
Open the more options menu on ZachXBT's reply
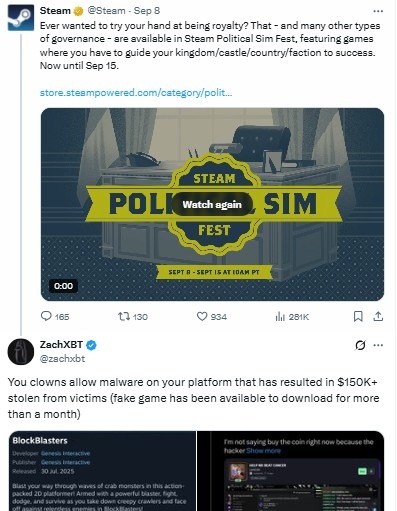tap(378, 345)
